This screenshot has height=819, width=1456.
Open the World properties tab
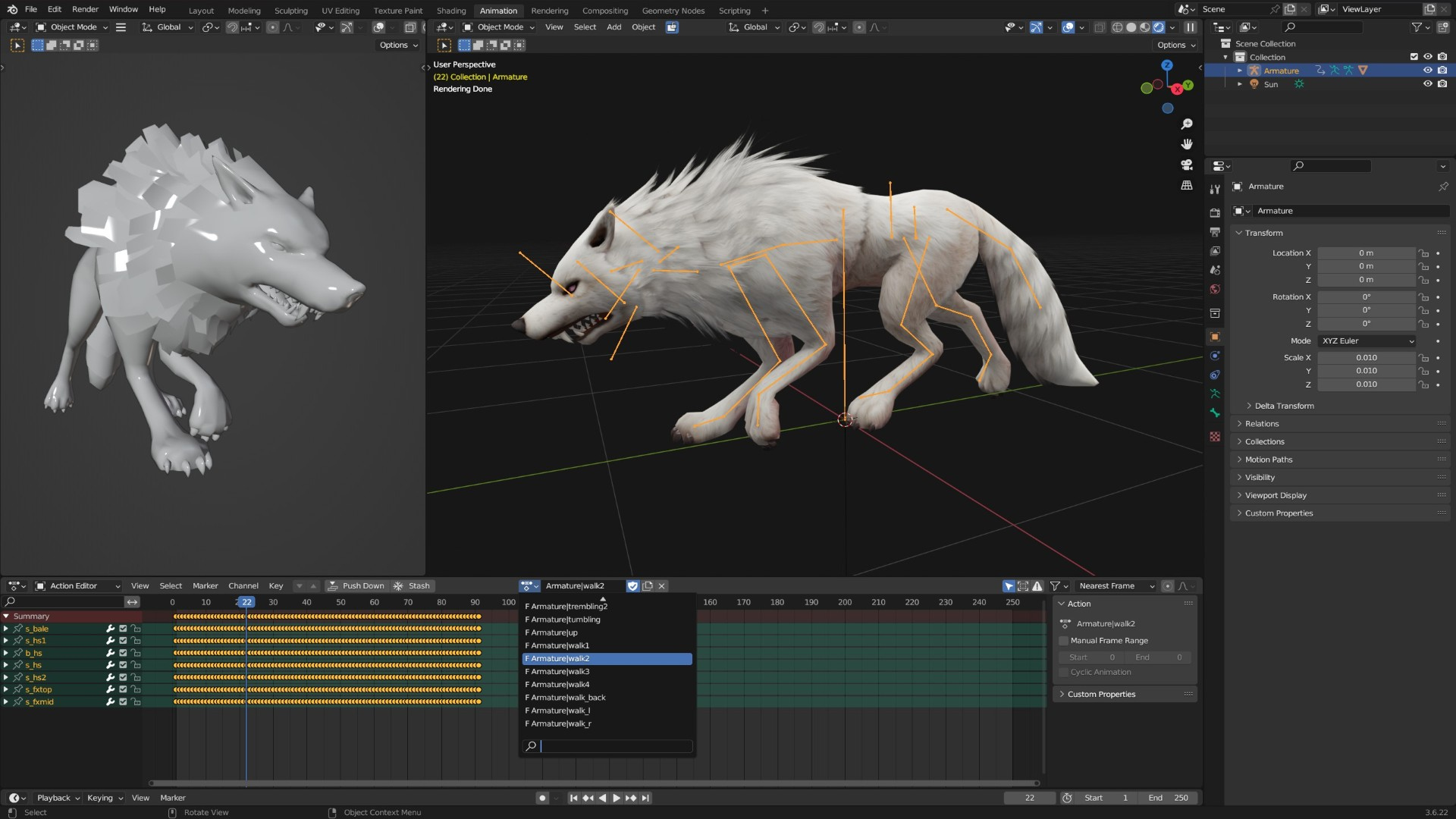pos(1215,289)
